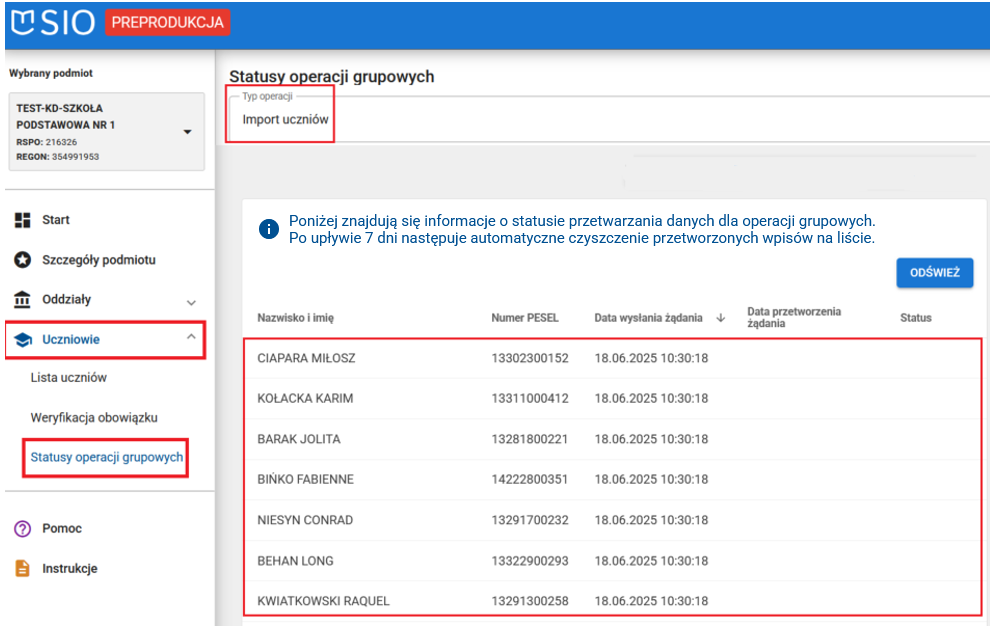Open the selected entity dropdown arrow
The width and height of the screenshot is (990, 628).
pos(187,132)
